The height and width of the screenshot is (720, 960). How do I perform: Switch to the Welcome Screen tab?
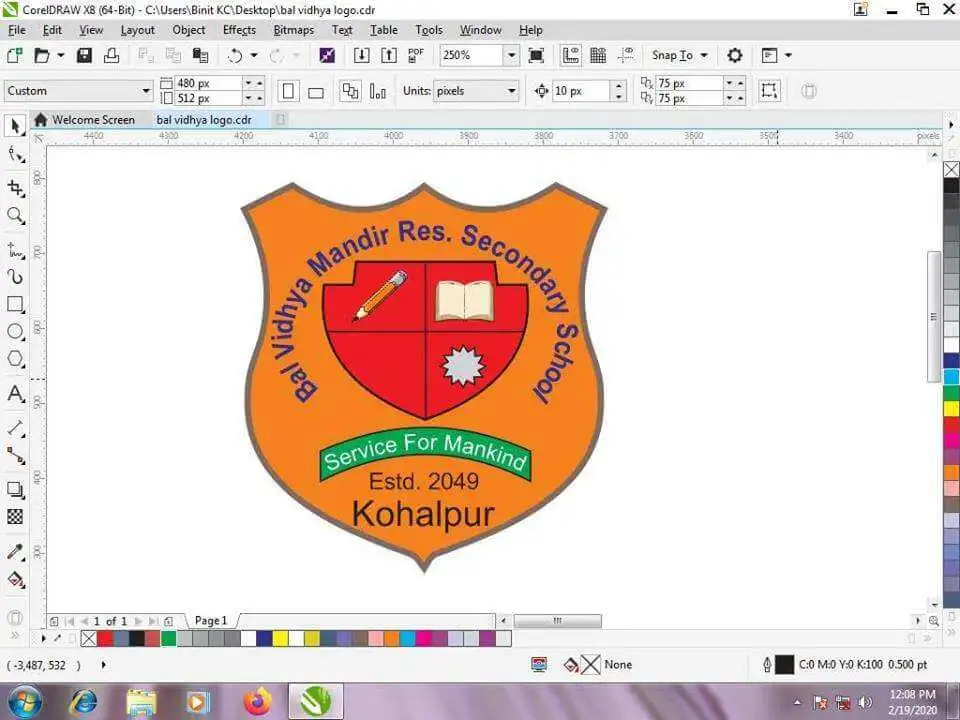coord(84,120)
